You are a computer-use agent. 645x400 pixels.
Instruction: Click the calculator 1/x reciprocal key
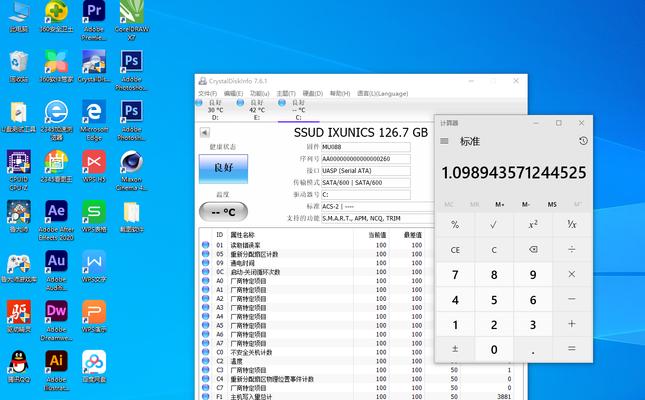[x=572, y=225]
